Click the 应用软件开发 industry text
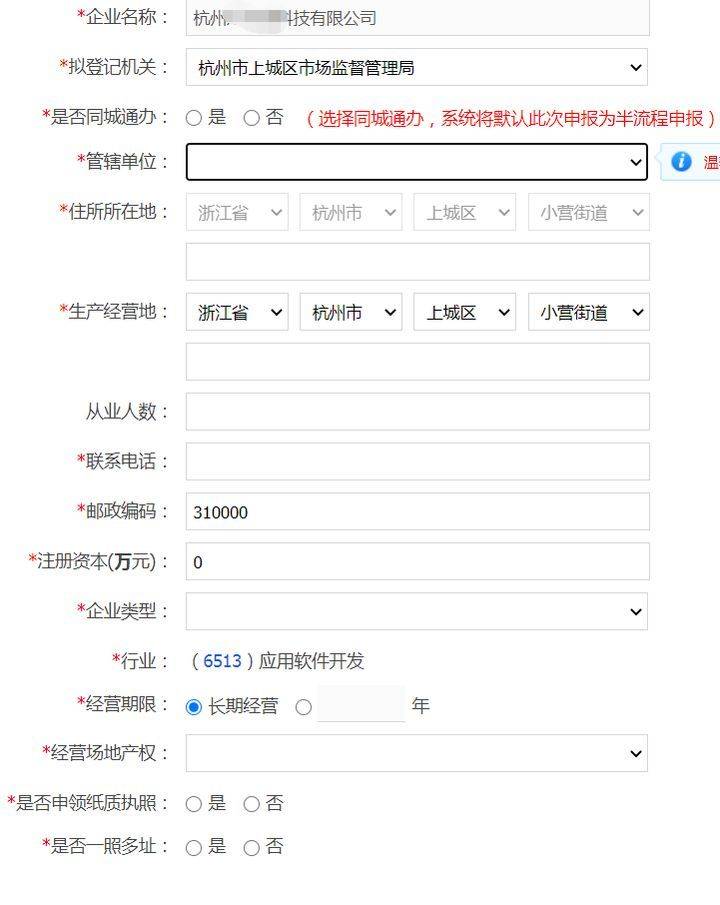The image size is (720, 905). coord(311,661)
